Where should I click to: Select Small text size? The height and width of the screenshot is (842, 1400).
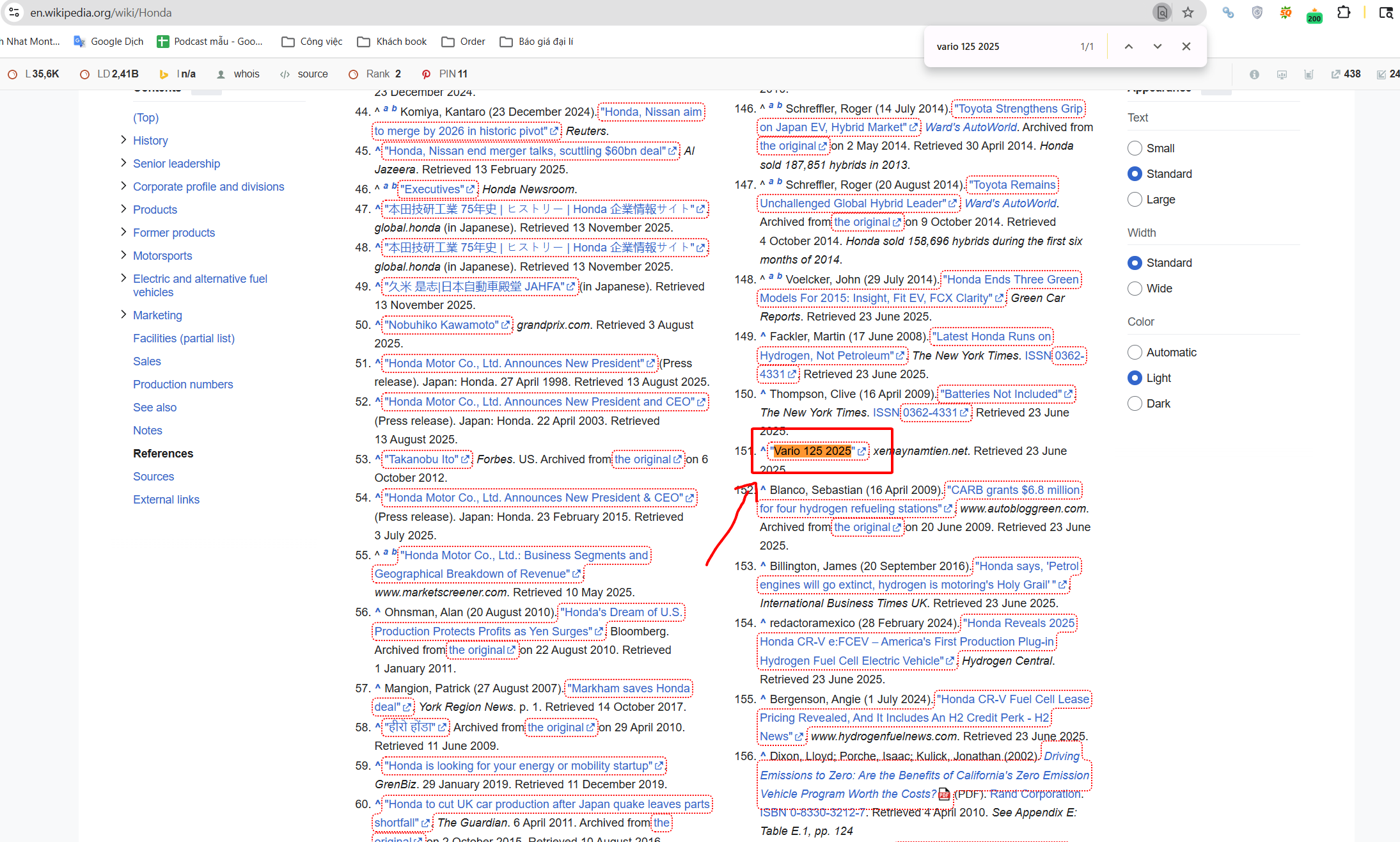1134,148
